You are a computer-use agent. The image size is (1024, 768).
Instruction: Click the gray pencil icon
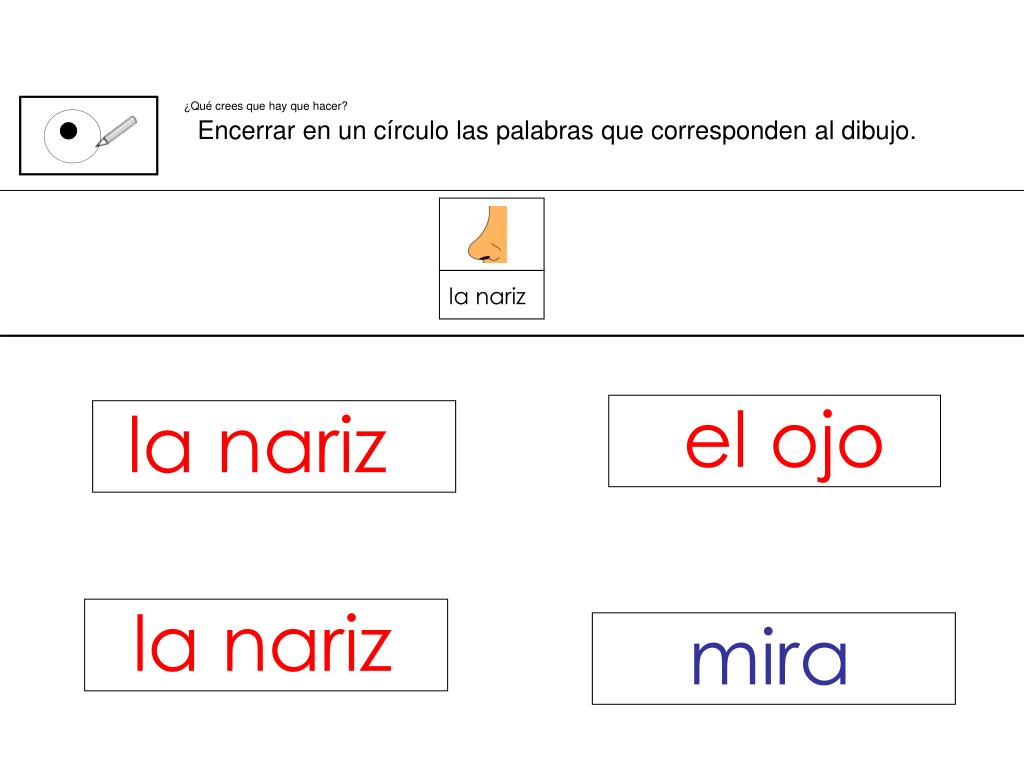[117, 131]
